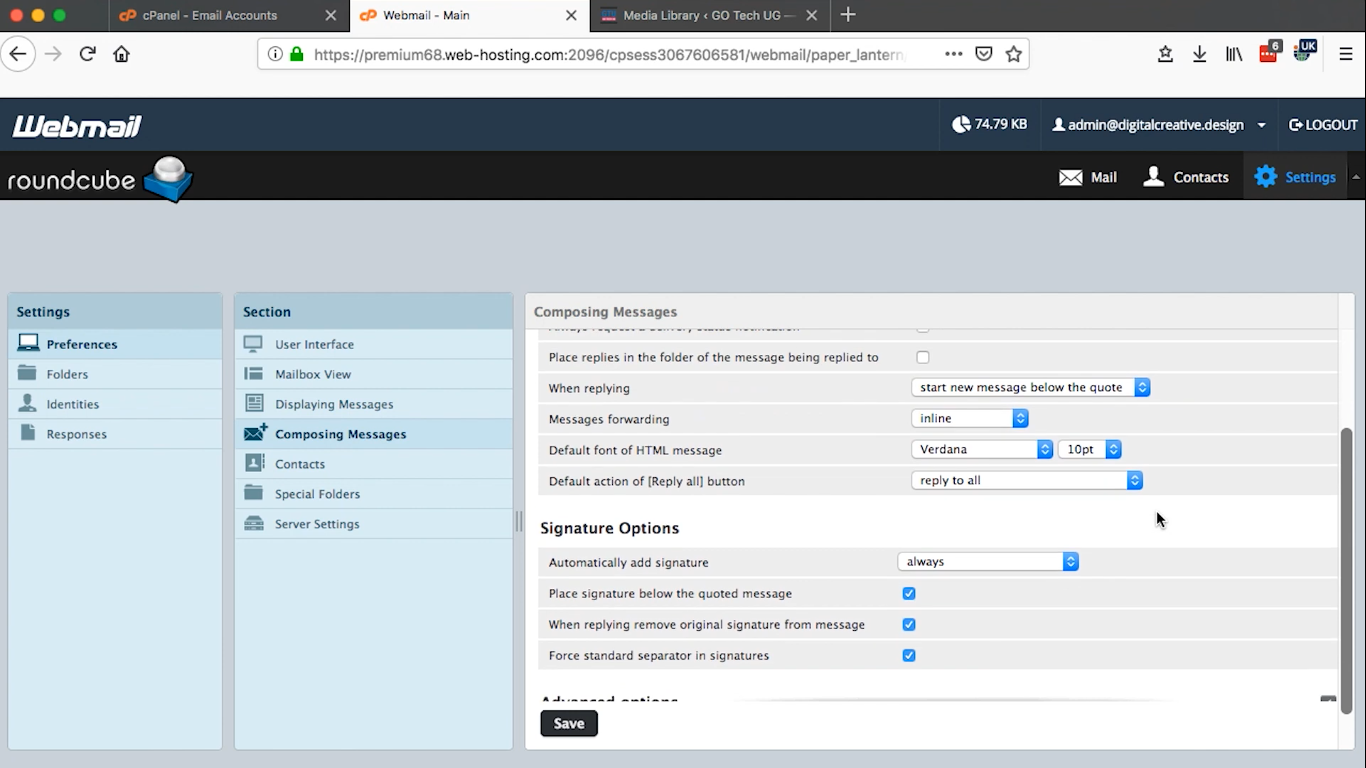This screenshot has height=768, width=1366.
Task: Open the 'When replying' dropdown
Action: 1031,387
